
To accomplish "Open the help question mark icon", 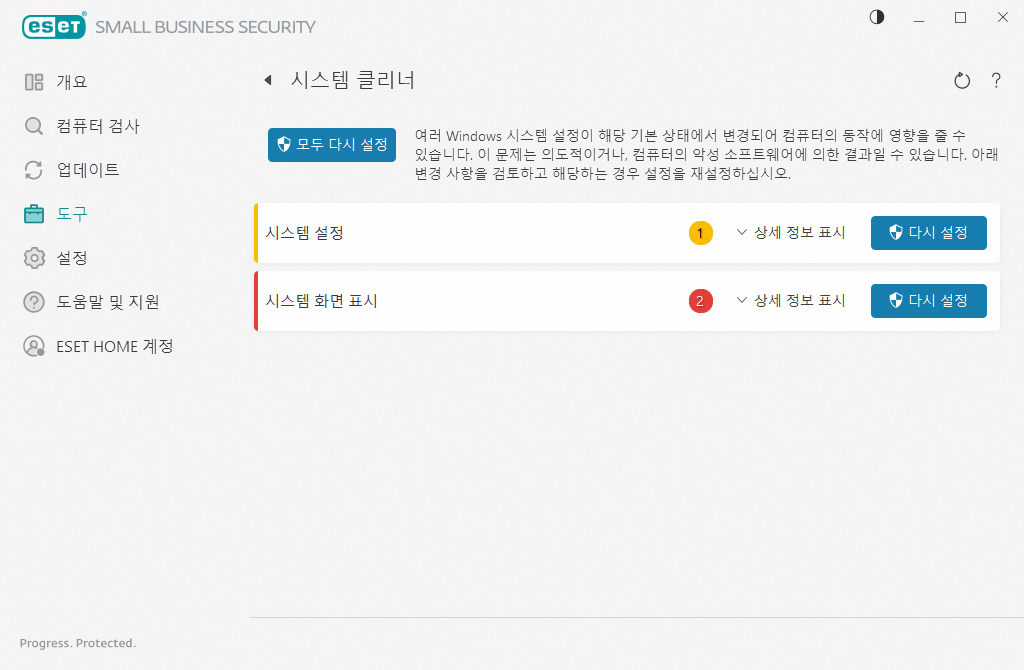I will pos(996,81).
